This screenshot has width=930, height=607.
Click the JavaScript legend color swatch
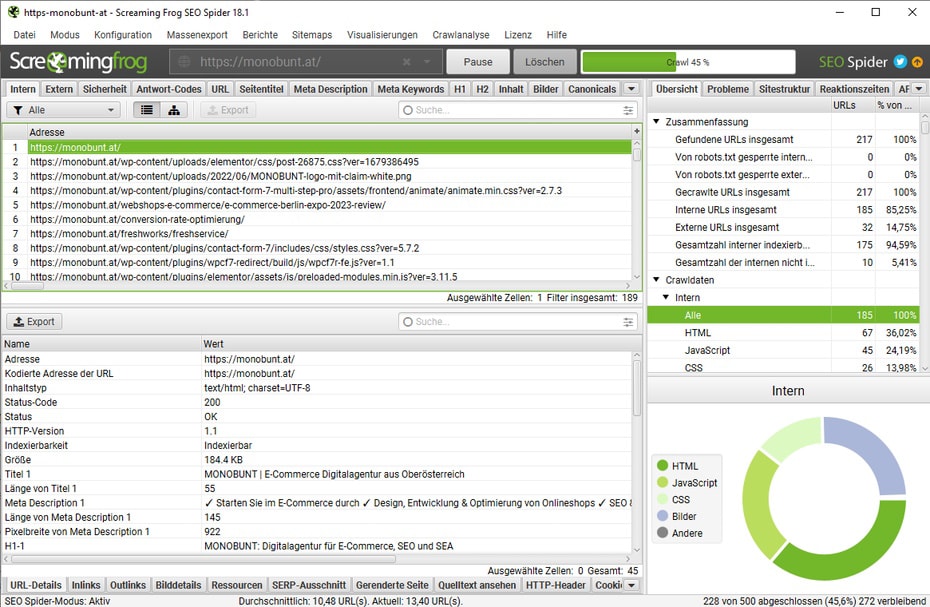tap(663, 482)
